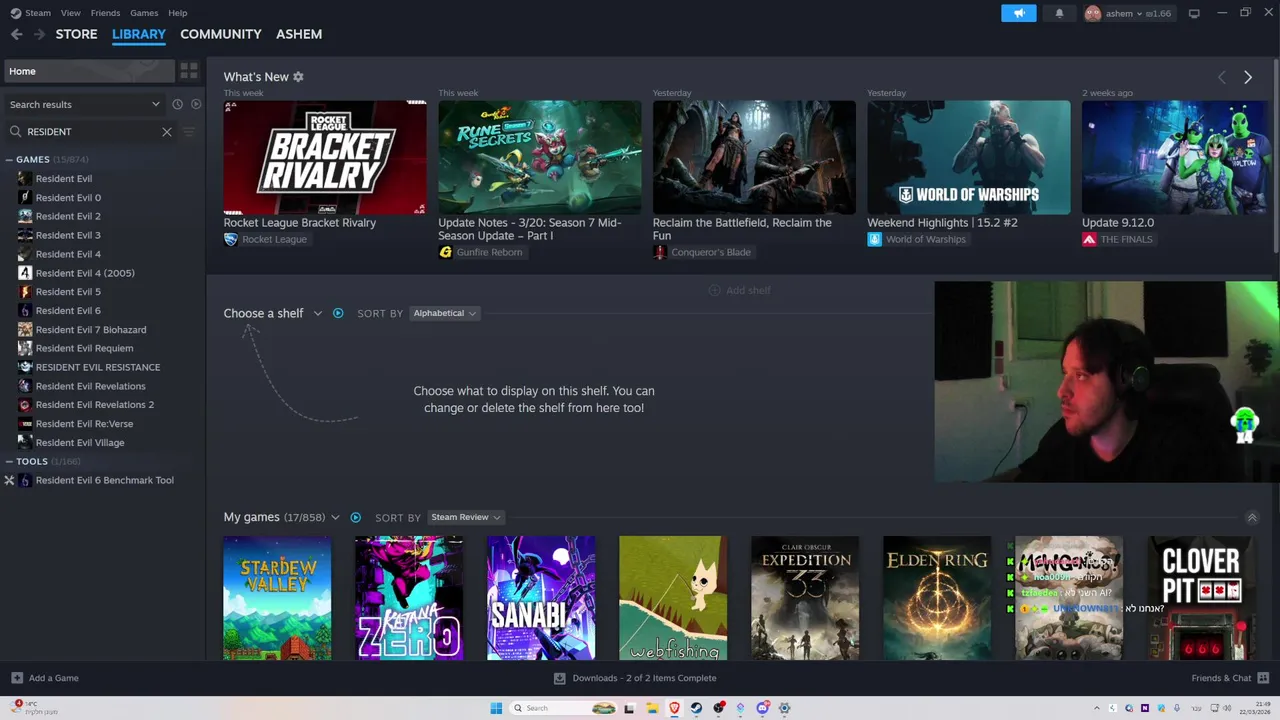
Task: Filter library by recent activity clock icon
Action: coord(177,104)
